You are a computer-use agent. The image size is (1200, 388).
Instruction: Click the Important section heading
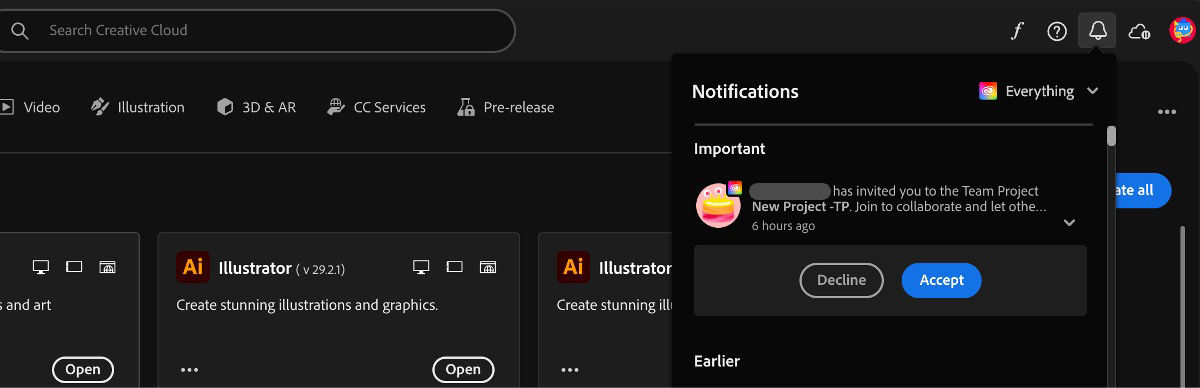(730, 148)
